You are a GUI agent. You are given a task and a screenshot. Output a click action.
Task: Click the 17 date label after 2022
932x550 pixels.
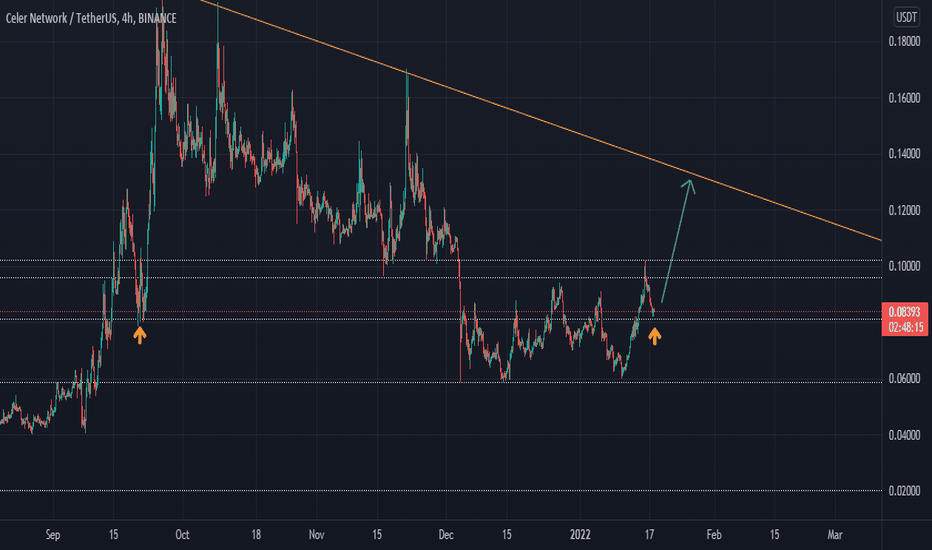coord(649,535)
